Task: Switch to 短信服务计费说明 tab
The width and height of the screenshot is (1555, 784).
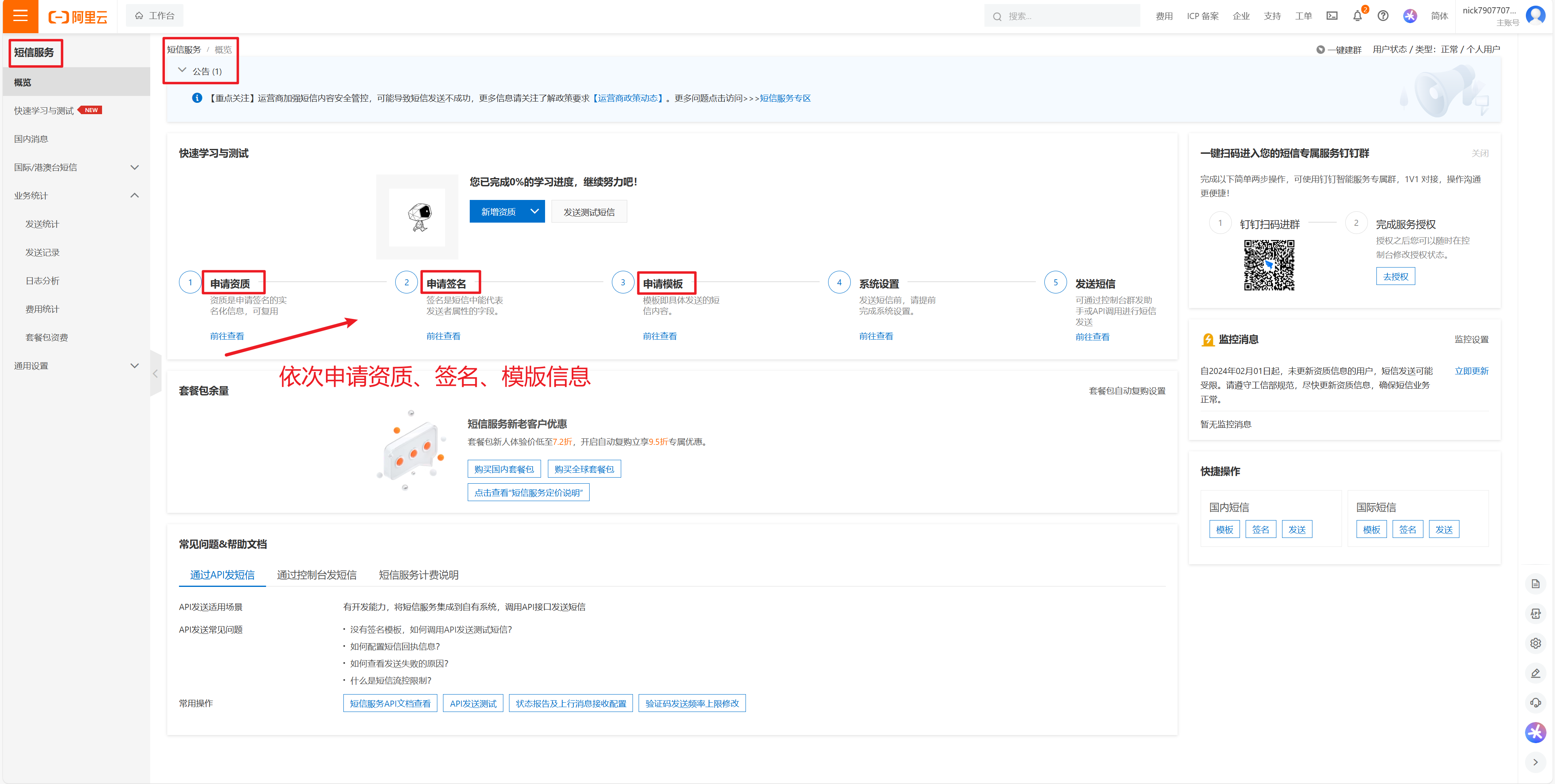Action: coord(418,575)
